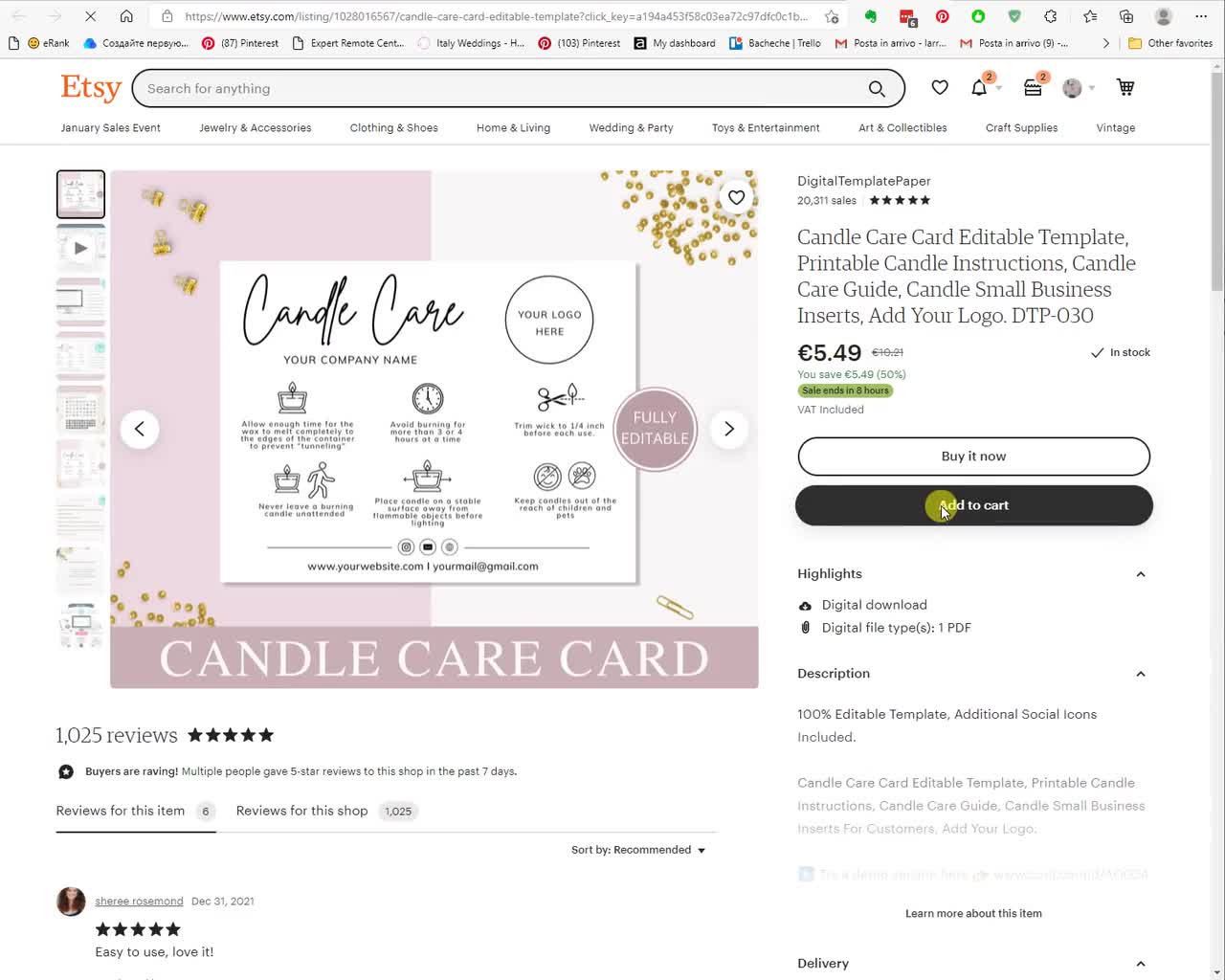Click the Buy it now button
Viewport: 1225px width, 980px height.
click(973, 457)
